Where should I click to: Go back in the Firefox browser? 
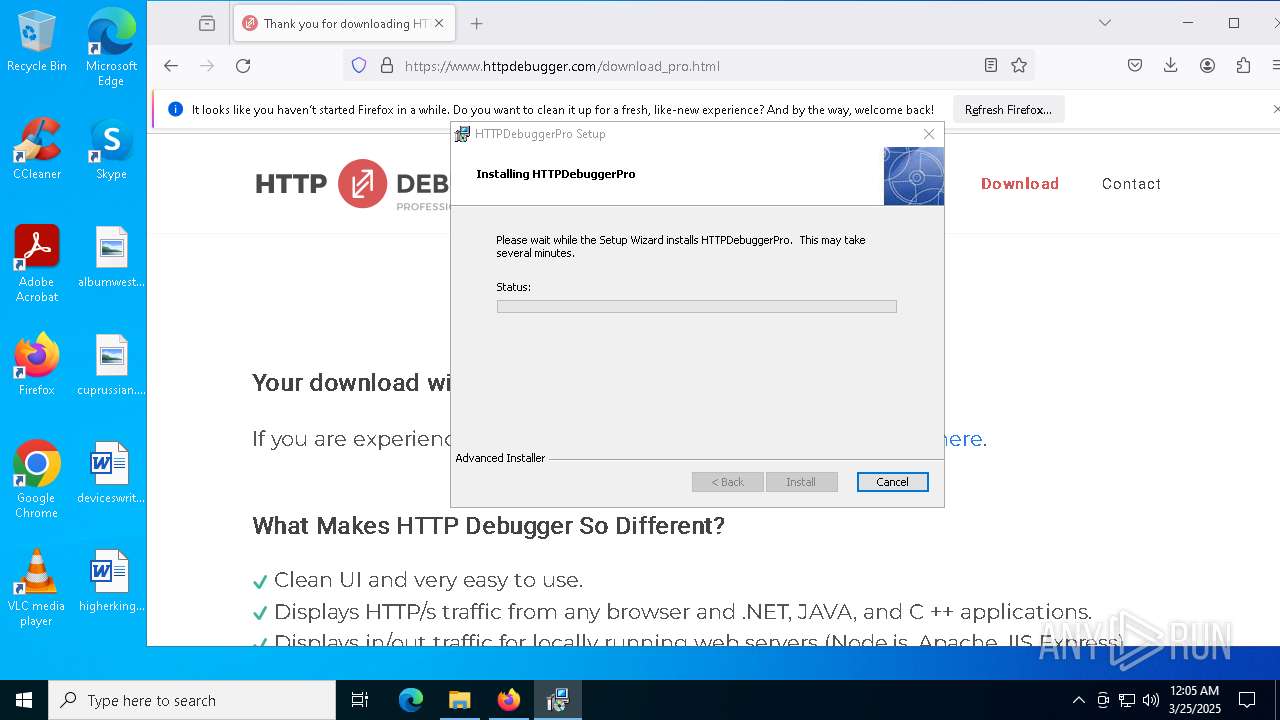coord(171,66)
